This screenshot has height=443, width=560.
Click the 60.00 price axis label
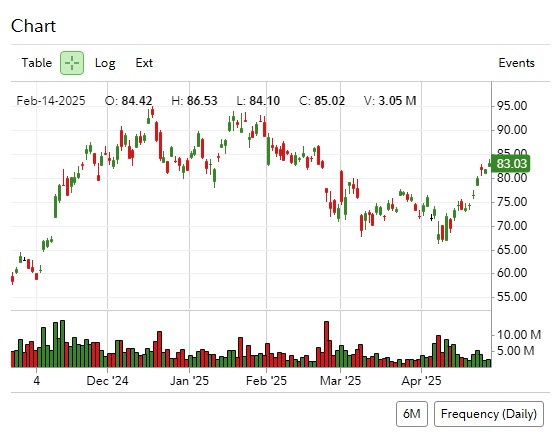(512, 273)
